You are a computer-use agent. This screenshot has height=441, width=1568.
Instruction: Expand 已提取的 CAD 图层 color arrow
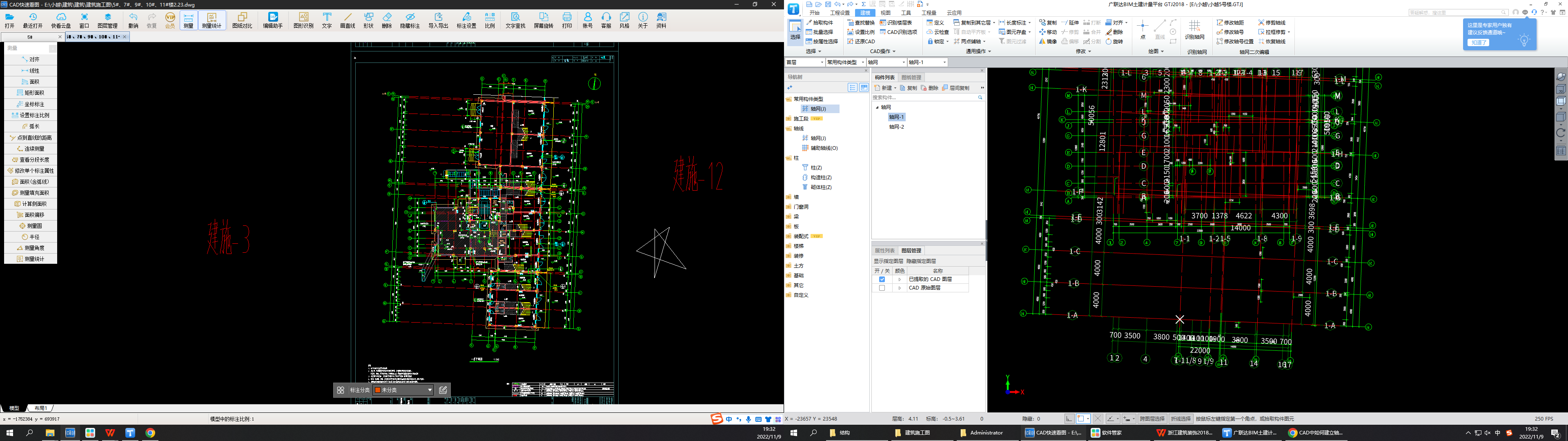tap(899, 279)
